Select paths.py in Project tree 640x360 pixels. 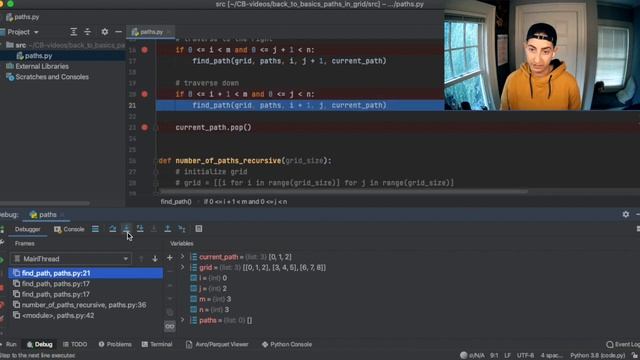(x=38, y=56)
